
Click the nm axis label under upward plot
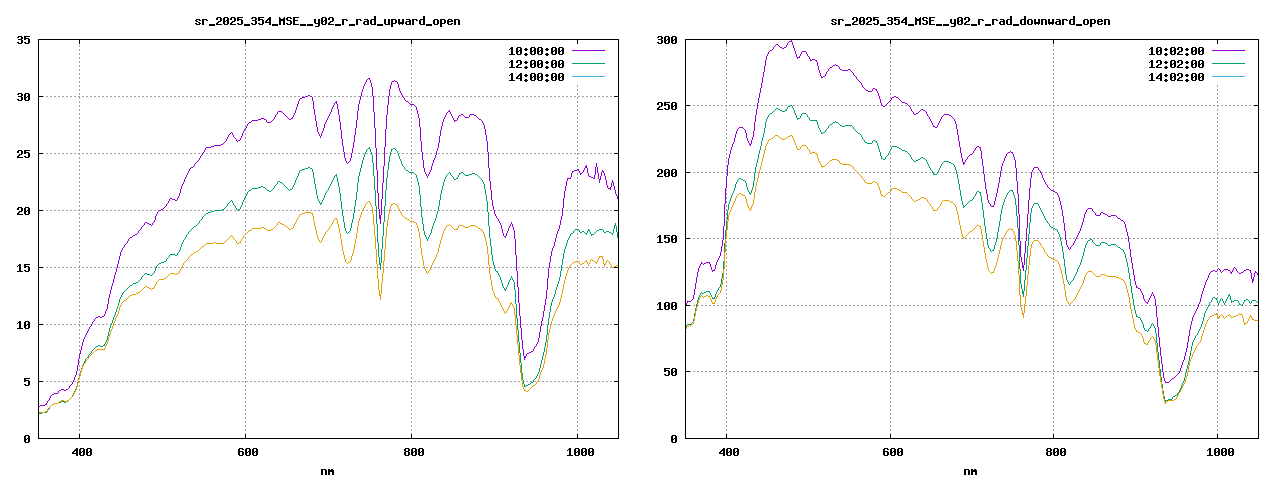tap(328, 470)
